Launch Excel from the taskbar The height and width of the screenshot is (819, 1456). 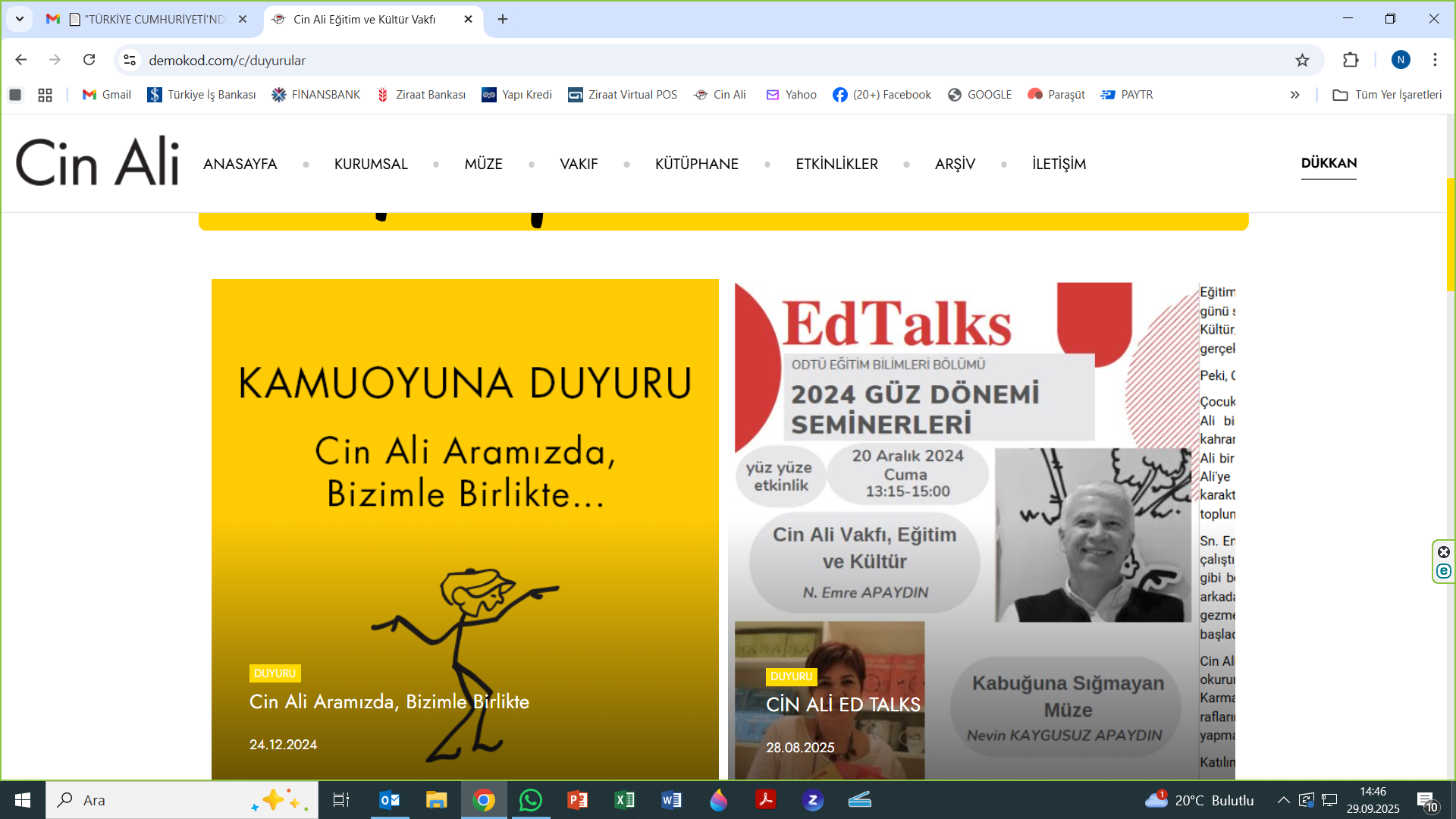(624, 800)
